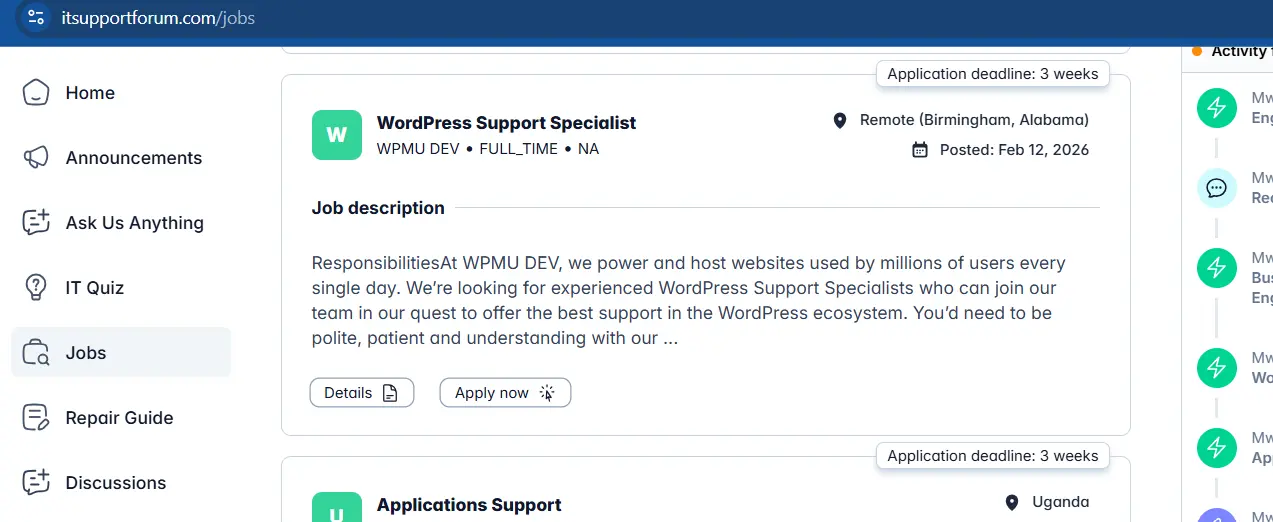Click the comment bubble activity icon
Viewport: 1273px width, 522px height.
point(1216,188)
